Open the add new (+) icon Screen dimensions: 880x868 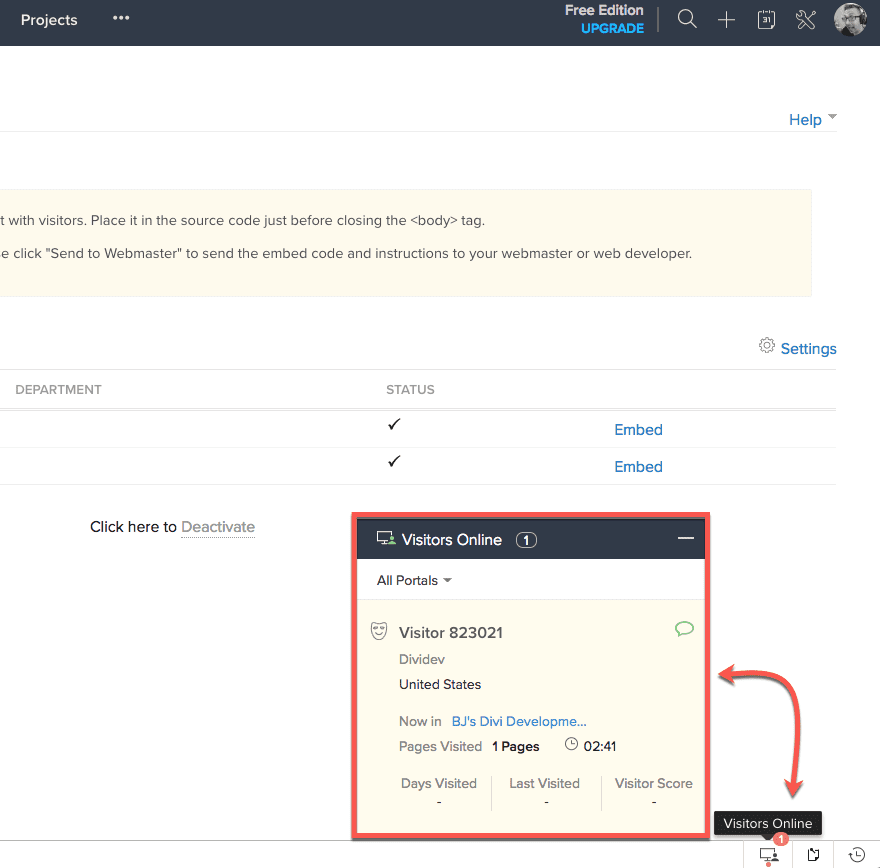(726, 19)
